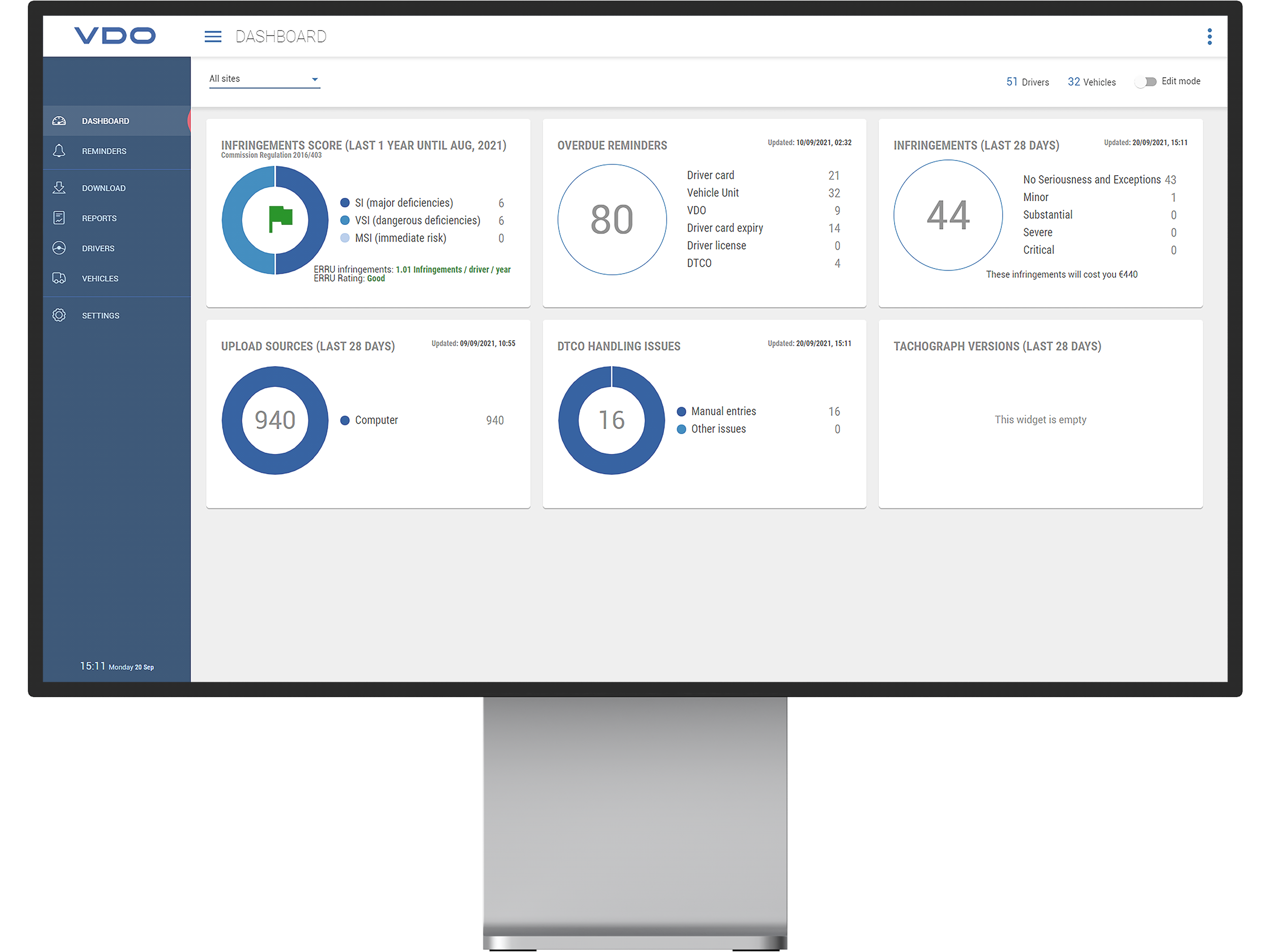Click the VDO logo
Screen dimensions: 1270x952
tap(115, 36)
